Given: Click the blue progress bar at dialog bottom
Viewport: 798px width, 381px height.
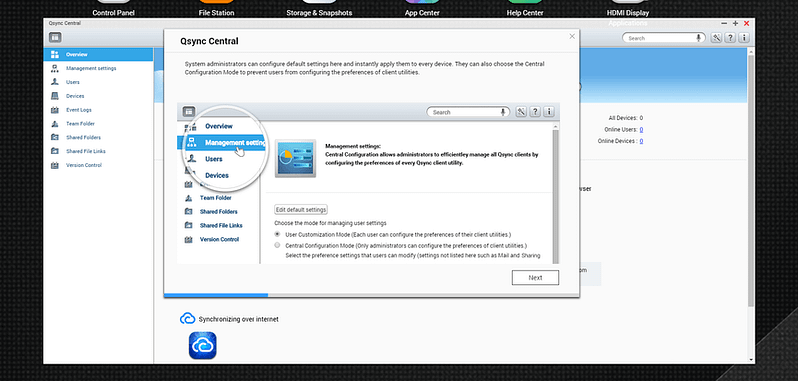Looking at the screenshot, I should coord(216,295).
